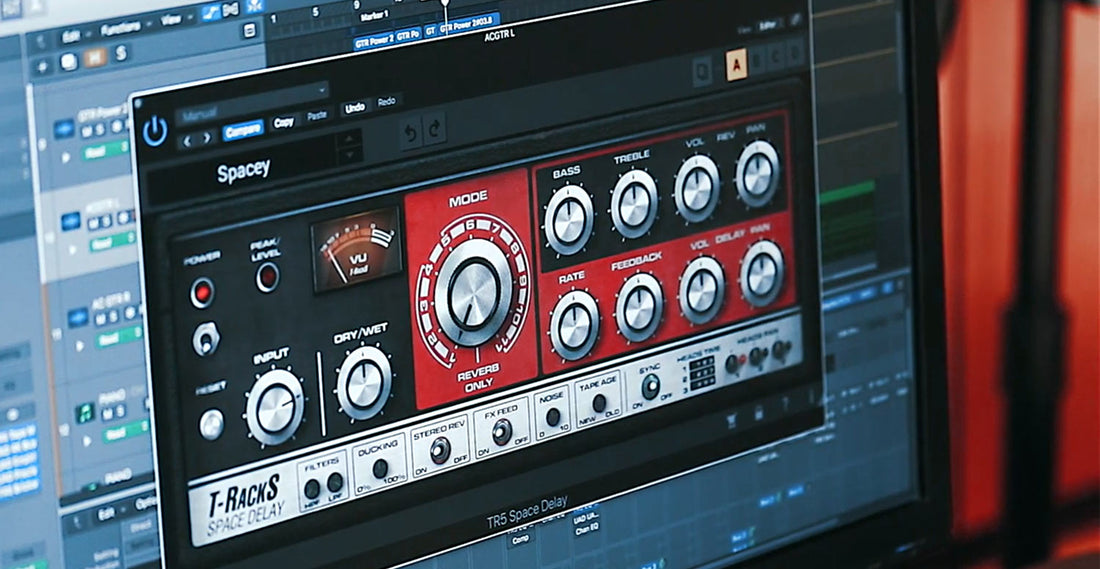Click the VU meter display
Viewport: 1100px width, 569px height.
pyautogui.click(x=356, y=249)
